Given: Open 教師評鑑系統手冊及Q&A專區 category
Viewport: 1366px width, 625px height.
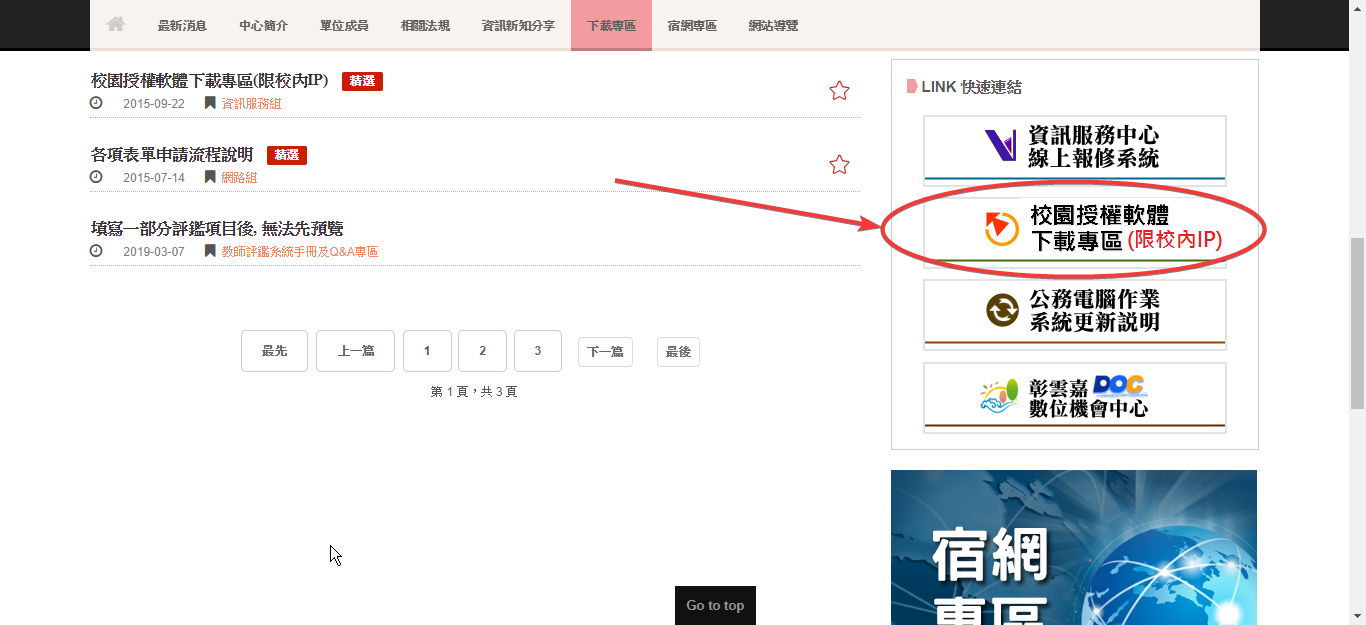Looking at the screenshot, I should (x=299, y=252).
